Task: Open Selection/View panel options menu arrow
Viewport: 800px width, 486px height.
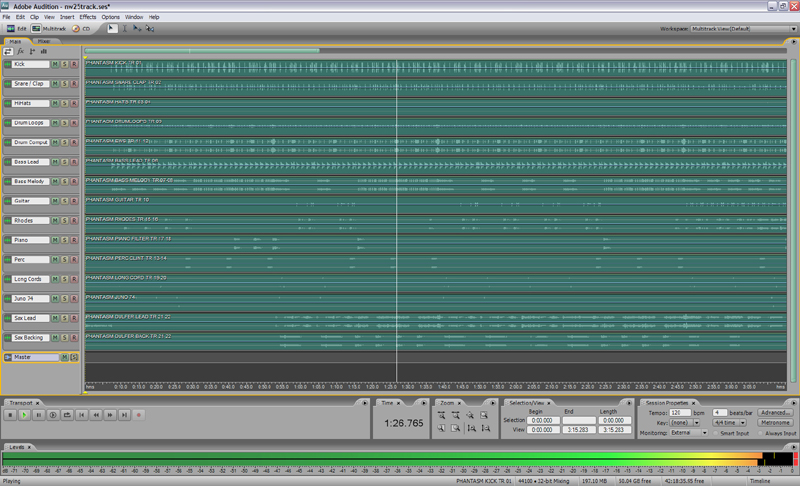Action: 629,403
